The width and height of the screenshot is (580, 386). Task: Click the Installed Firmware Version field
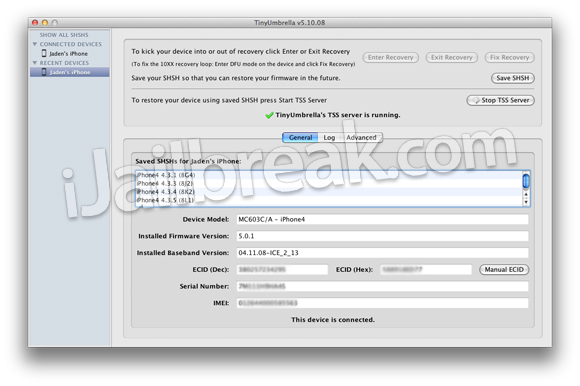(382, 236)
